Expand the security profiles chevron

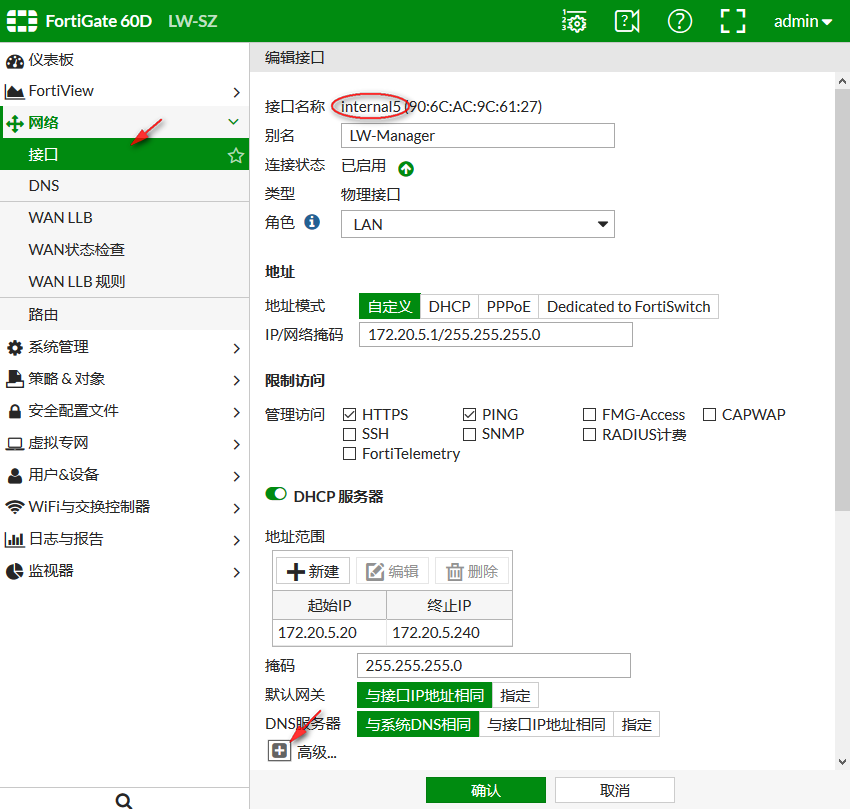pyautogui.click(x=236, y=412)
